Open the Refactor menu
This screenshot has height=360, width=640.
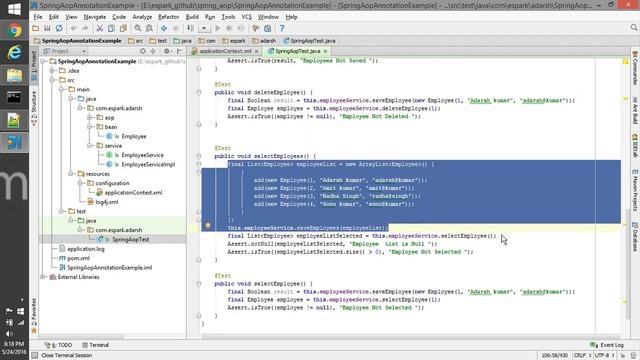point(169,17)
